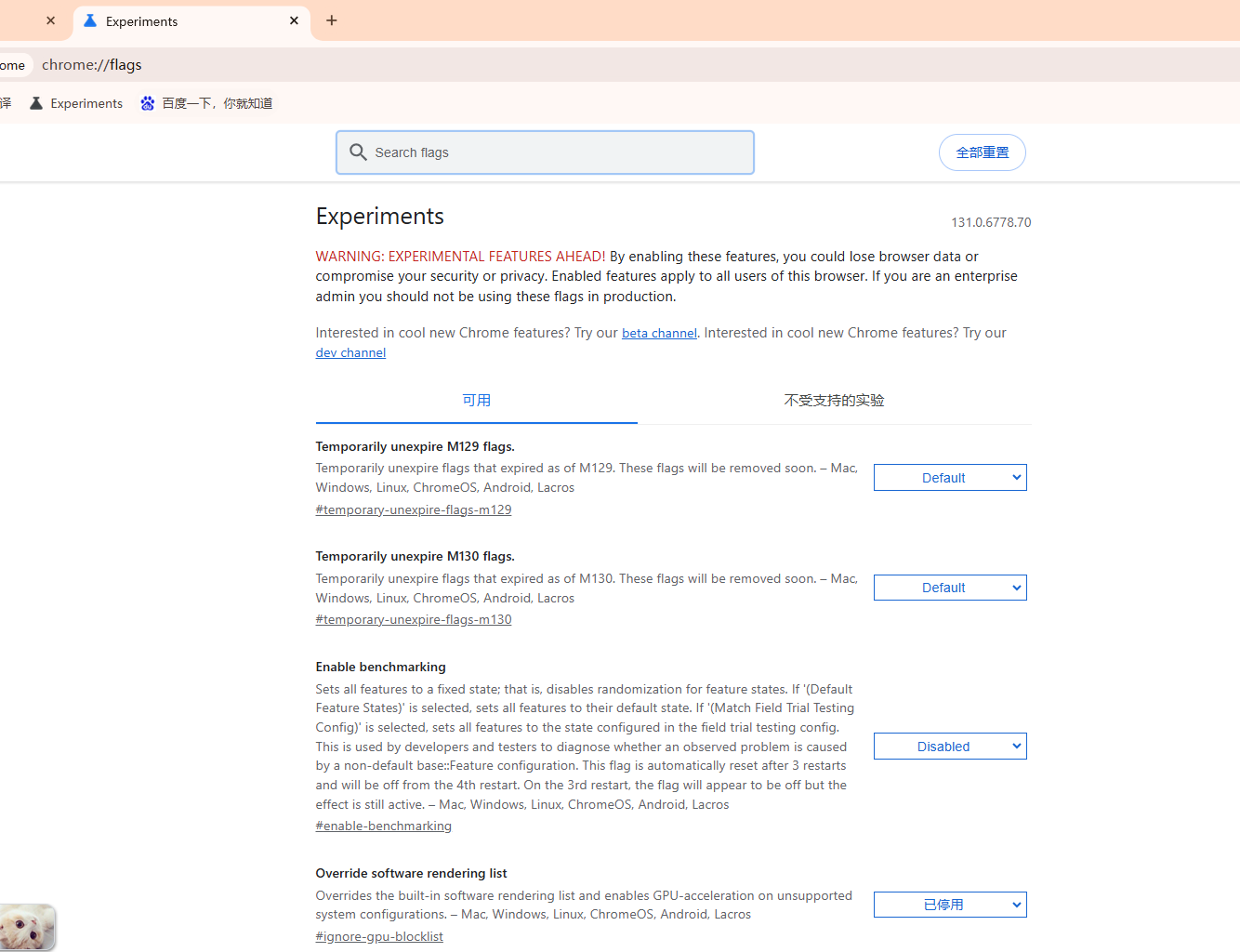Open the dev channel link
The height and width of the screenshot is (952, 1240).
pos(350,353)
